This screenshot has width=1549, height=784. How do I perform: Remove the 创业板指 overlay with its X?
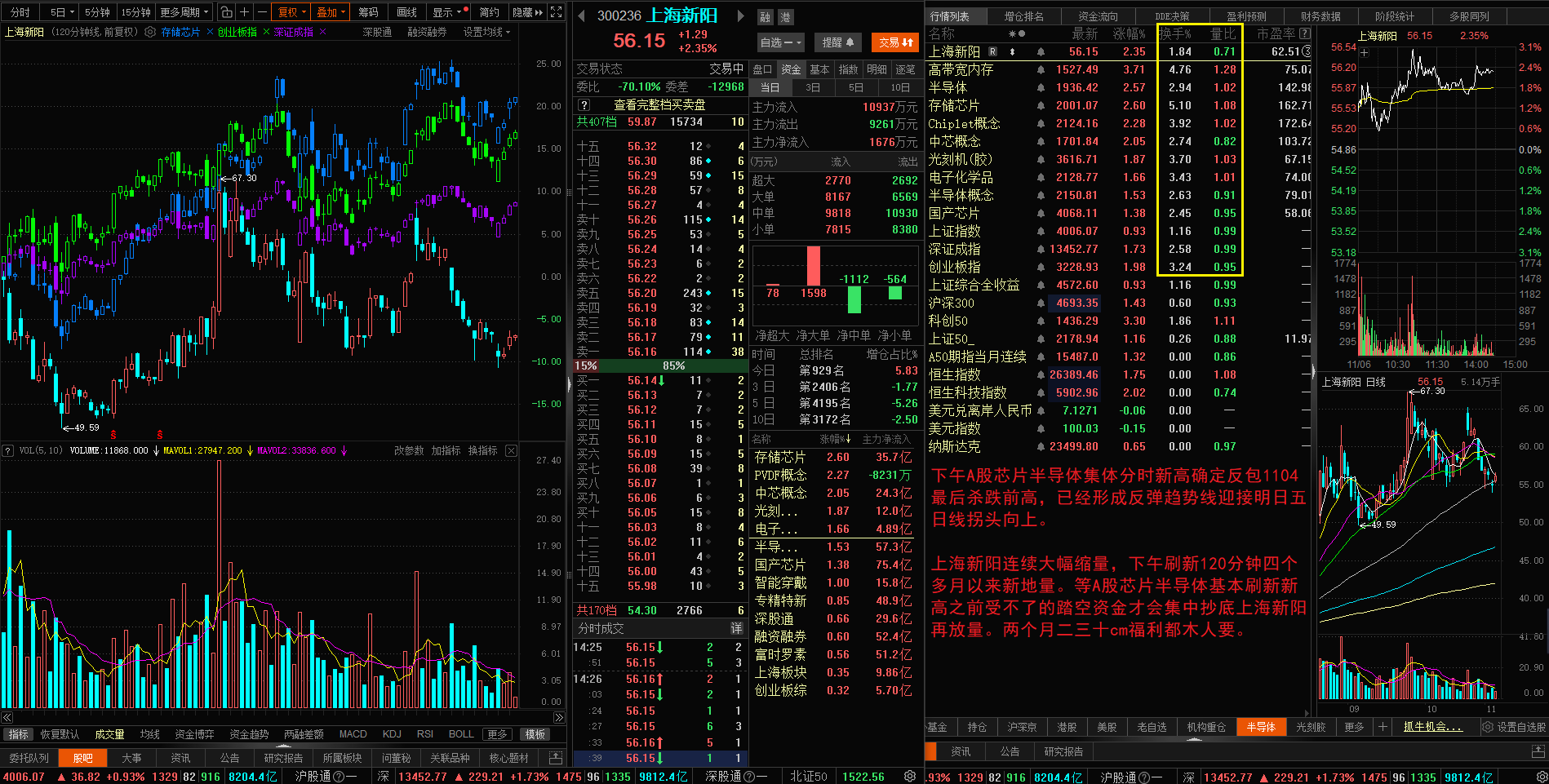point(266,32)
